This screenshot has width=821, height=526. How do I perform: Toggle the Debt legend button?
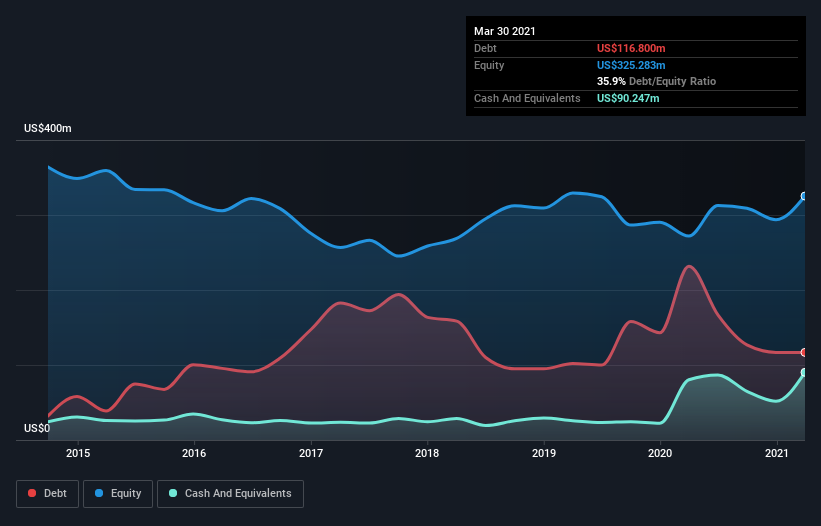[47, 494]
